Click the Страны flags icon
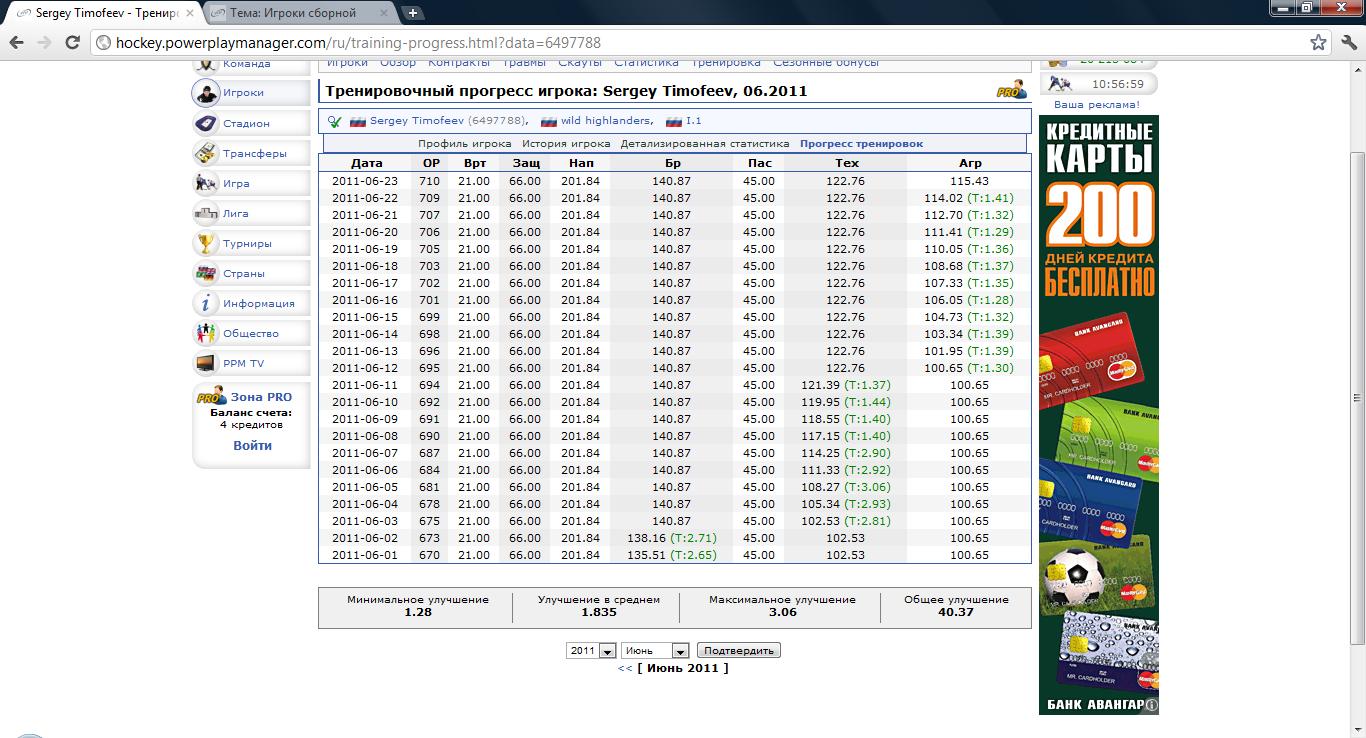Viewport: 1366px width, 738px height. pyautogui.click(x=205, y=273)
